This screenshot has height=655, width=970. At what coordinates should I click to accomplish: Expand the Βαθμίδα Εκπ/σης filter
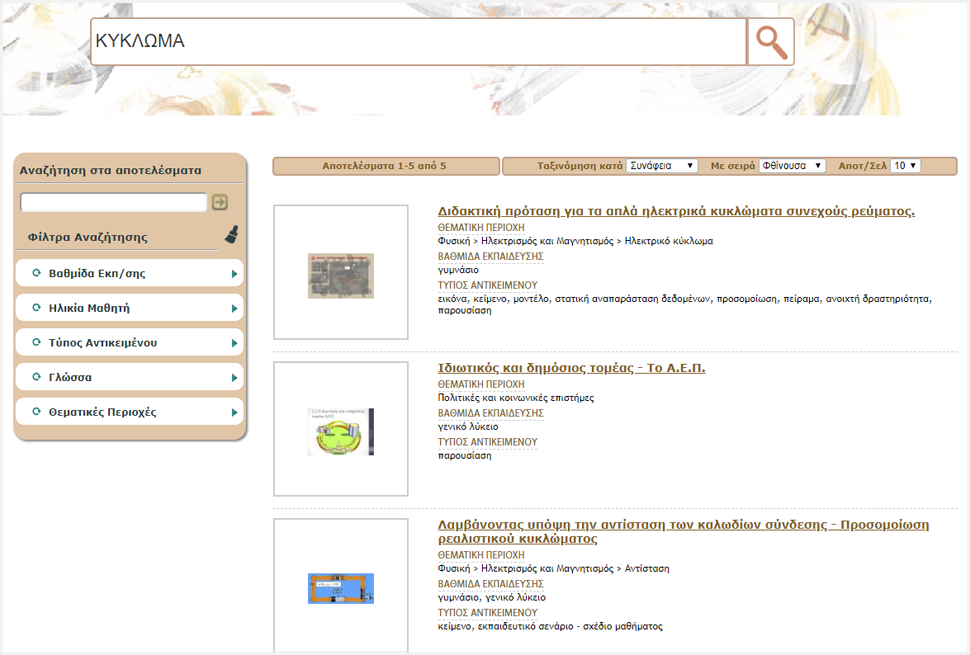click(130, 273)
